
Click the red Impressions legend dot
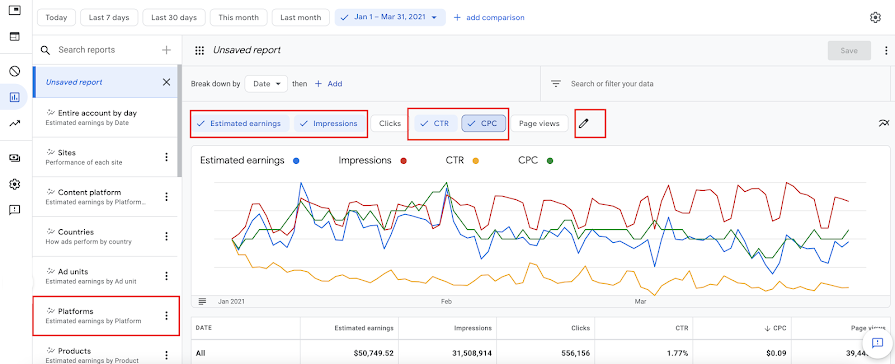(404, 161)
